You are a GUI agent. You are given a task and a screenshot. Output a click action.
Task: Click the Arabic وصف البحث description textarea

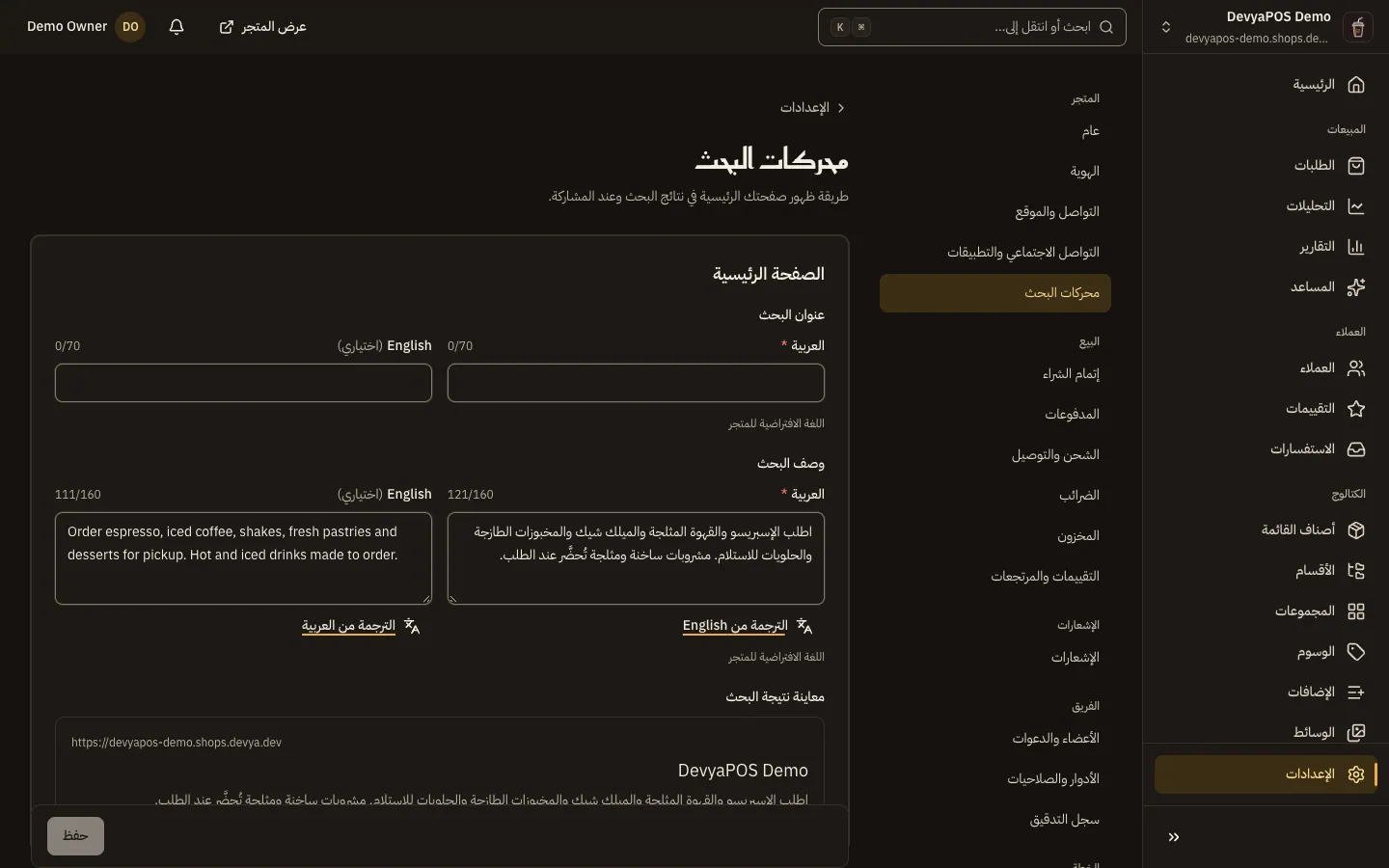636,558
